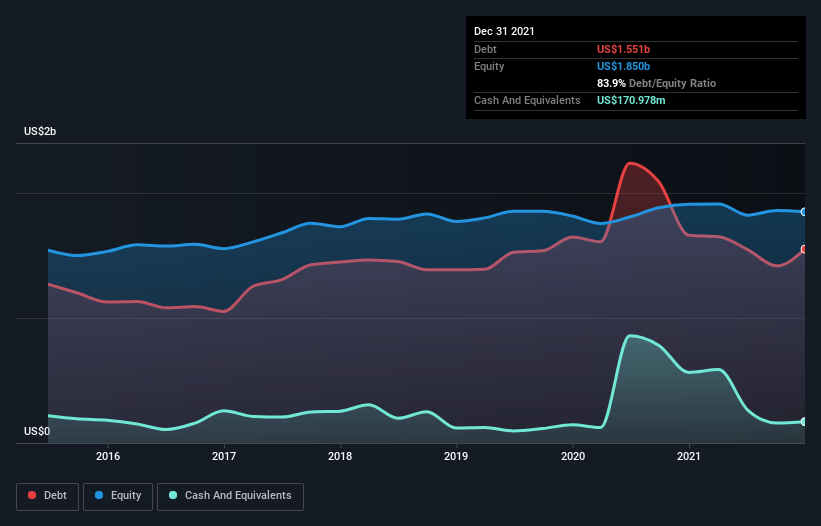Viewport: 821px width, 526px height.
Task: Click the US$1.850b equity value
Action: tap(623, 66)
